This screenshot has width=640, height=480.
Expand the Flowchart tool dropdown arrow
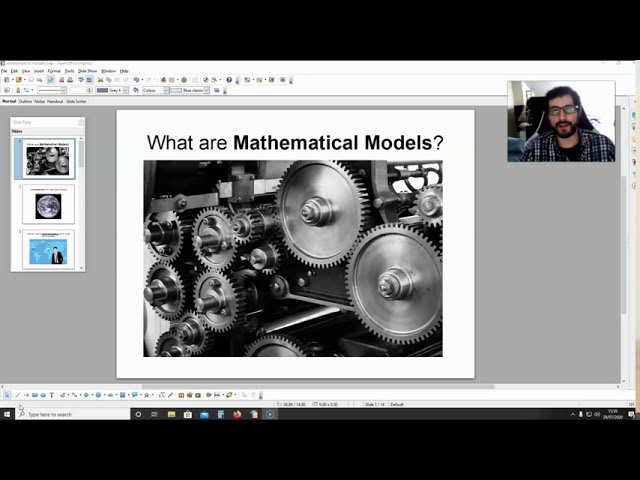click(x=129, y=395)
